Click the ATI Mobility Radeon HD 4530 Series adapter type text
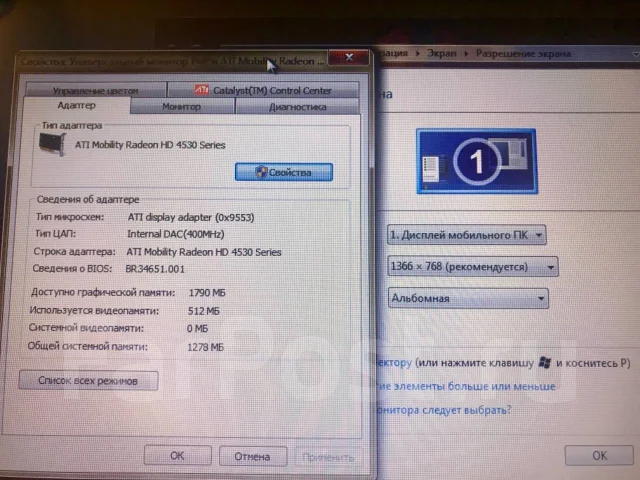The height and width of the screenshot is (480, 640). point(150,145)
